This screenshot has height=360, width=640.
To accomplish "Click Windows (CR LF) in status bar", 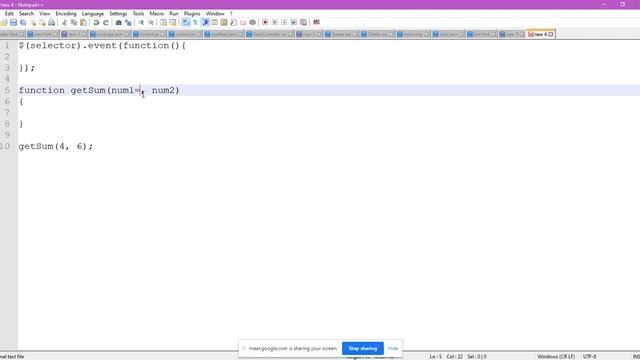I will [x=556, y=357].
